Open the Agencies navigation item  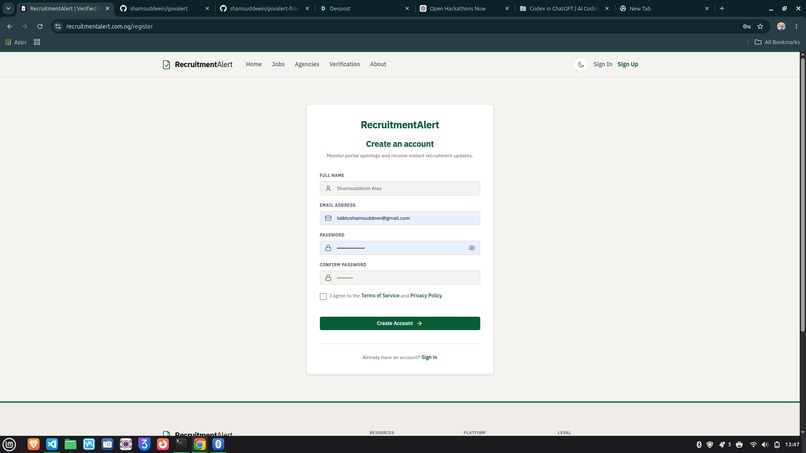click(x=307, y=64)
